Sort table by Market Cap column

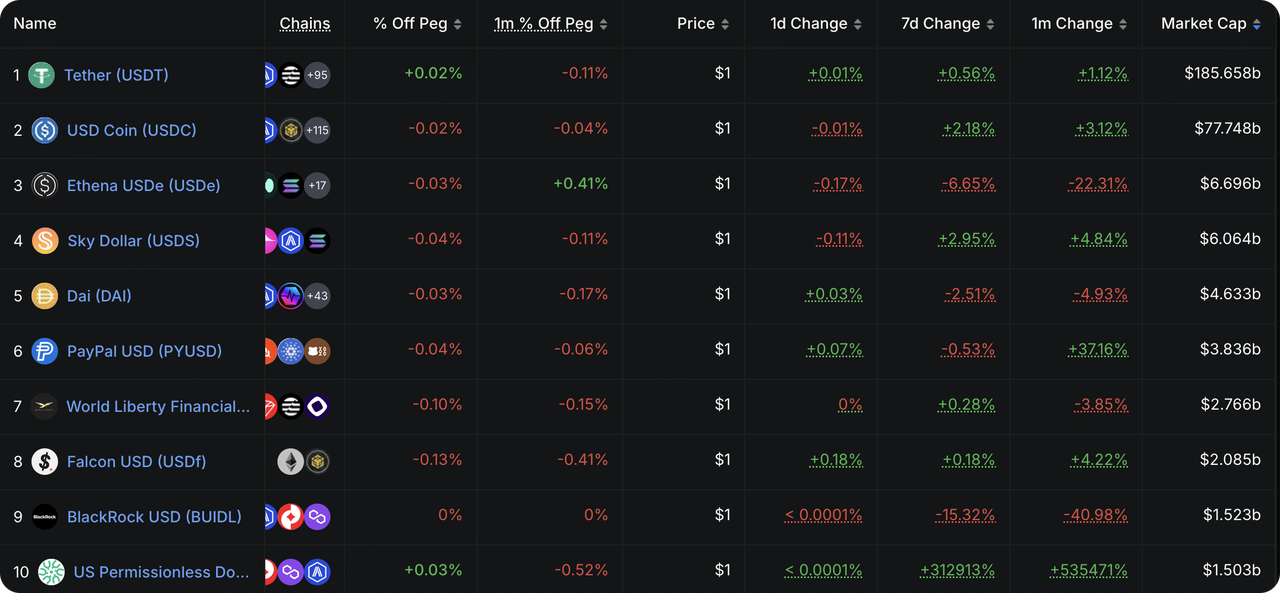tap(1210, 24)
